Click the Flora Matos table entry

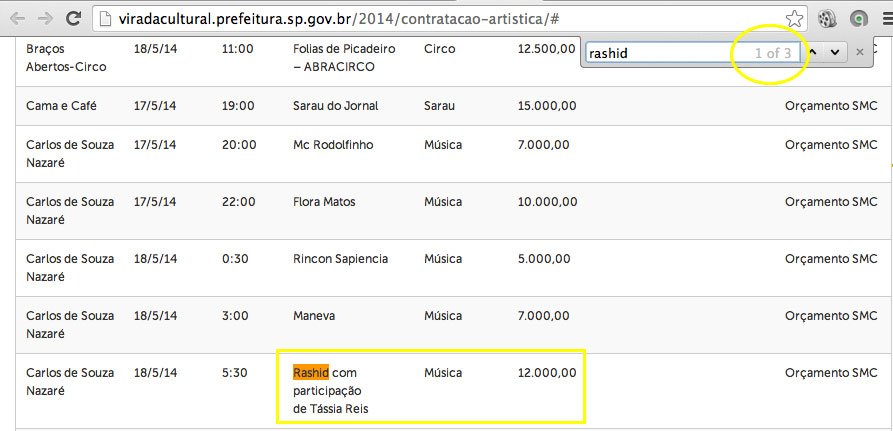324,202
